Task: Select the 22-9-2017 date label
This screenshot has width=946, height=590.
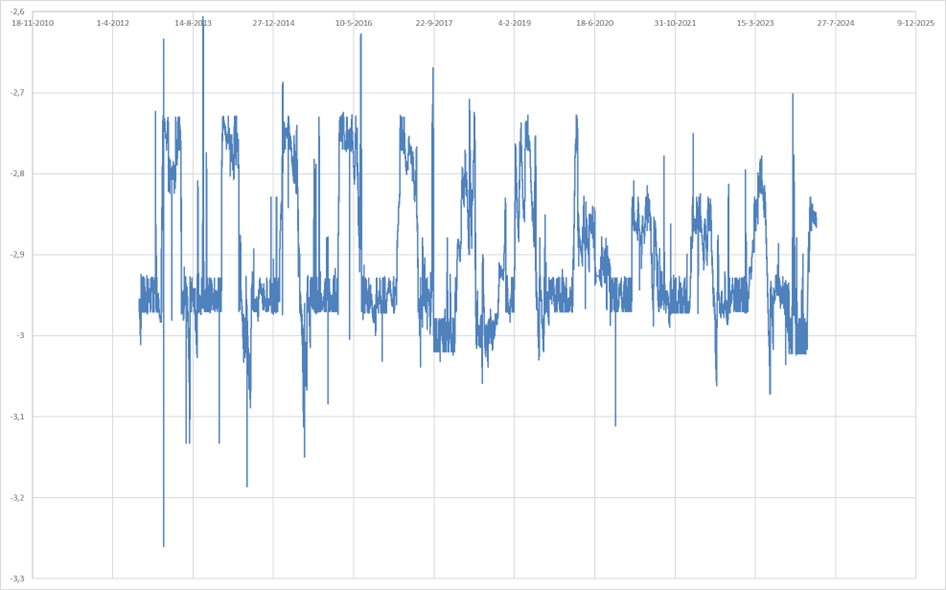Action: [434, 22]
